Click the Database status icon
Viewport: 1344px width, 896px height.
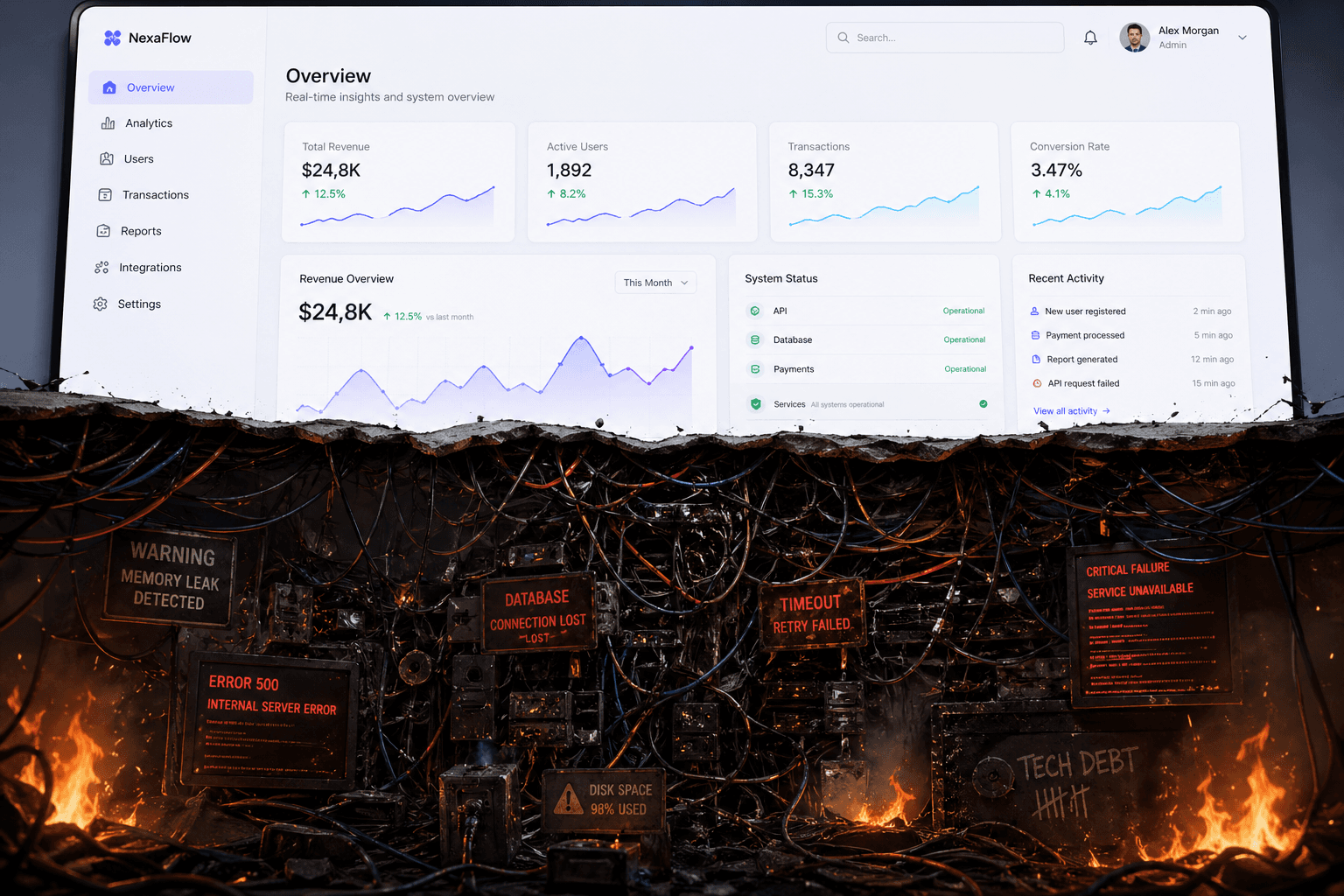(755, 339)
